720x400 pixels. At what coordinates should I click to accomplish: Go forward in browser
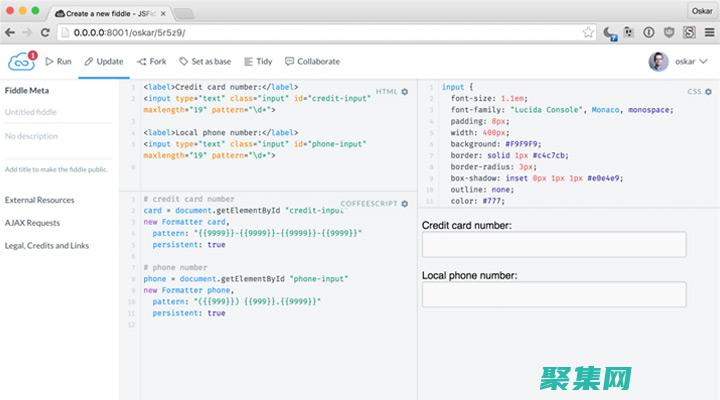(x=27, y=33)
